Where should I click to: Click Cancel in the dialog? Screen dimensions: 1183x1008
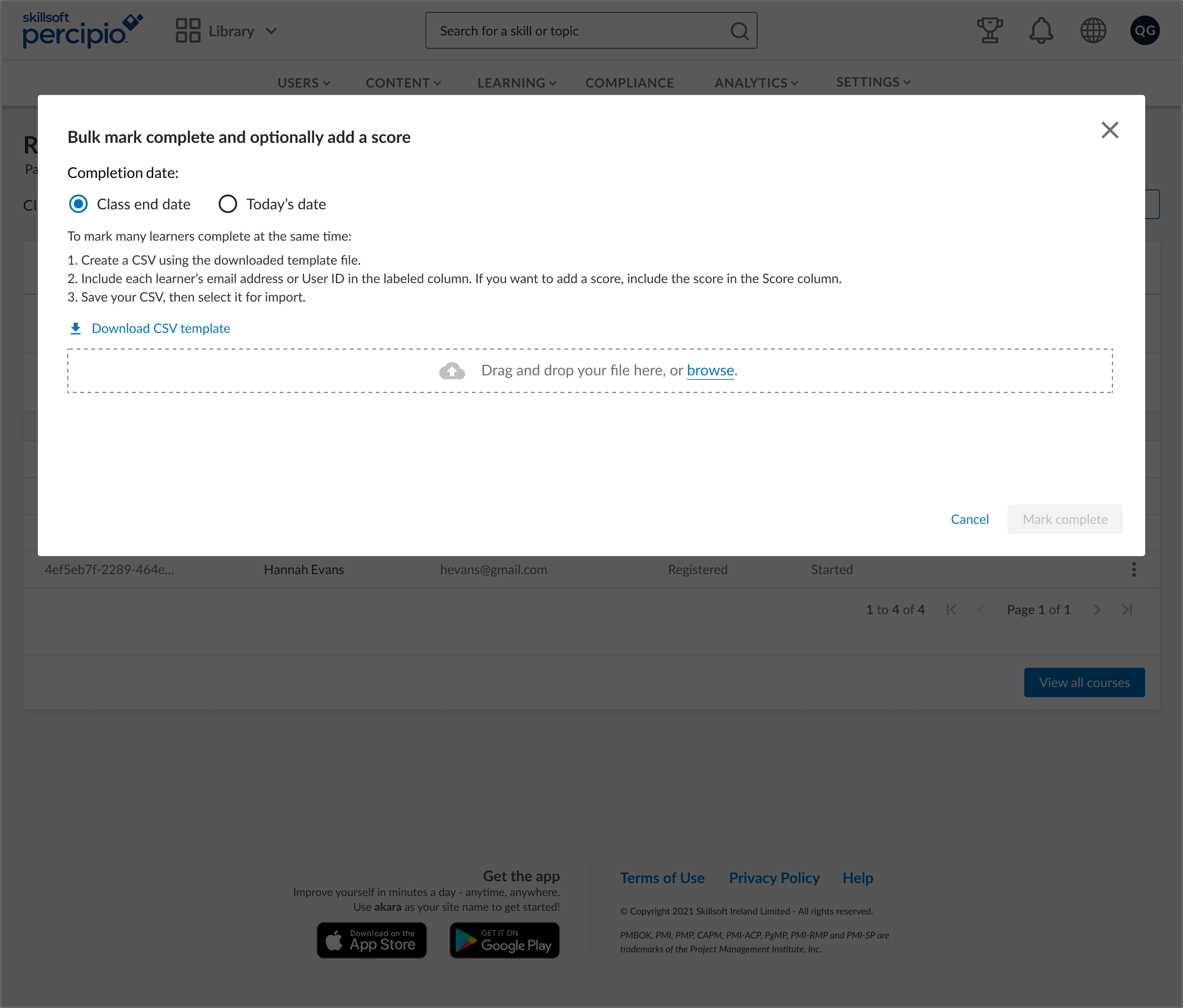click(969, 519)
